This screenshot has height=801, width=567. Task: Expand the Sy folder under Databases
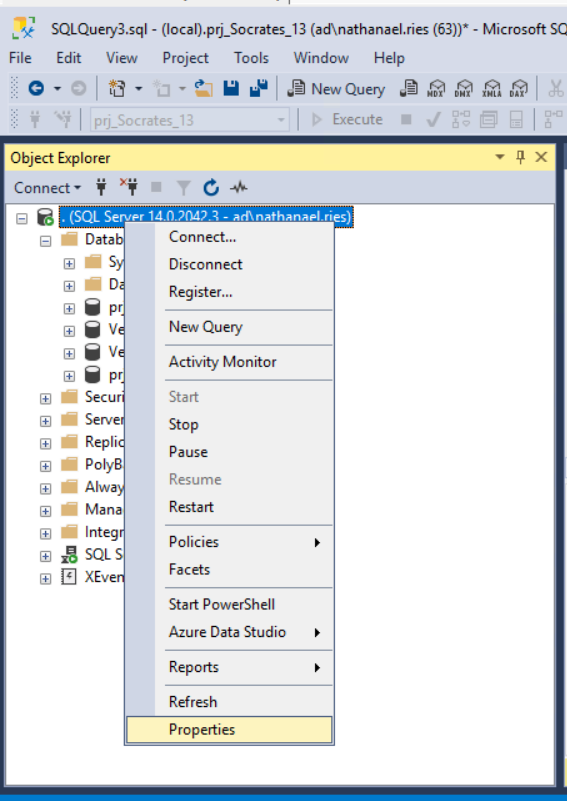[x=69, y=264]
